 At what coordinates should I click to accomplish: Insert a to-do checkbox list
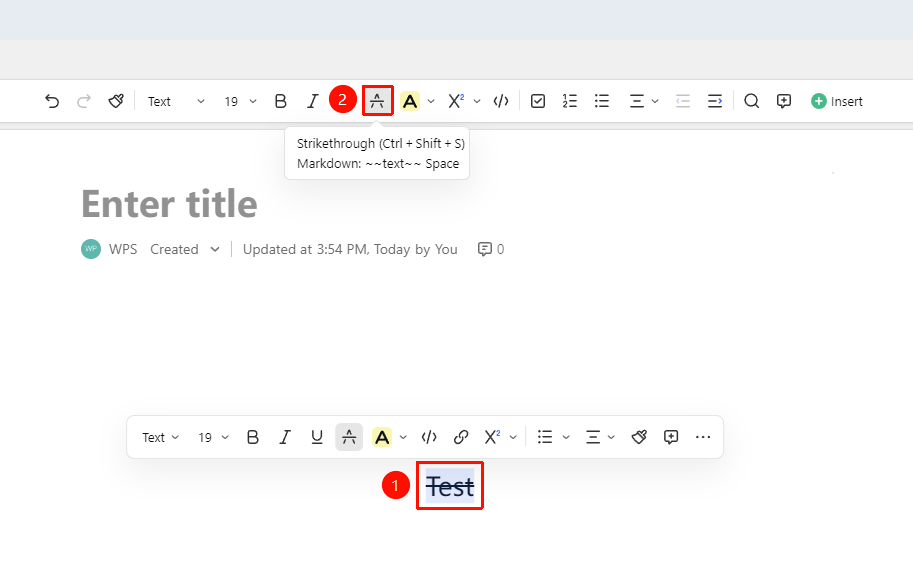pos(538,101)
